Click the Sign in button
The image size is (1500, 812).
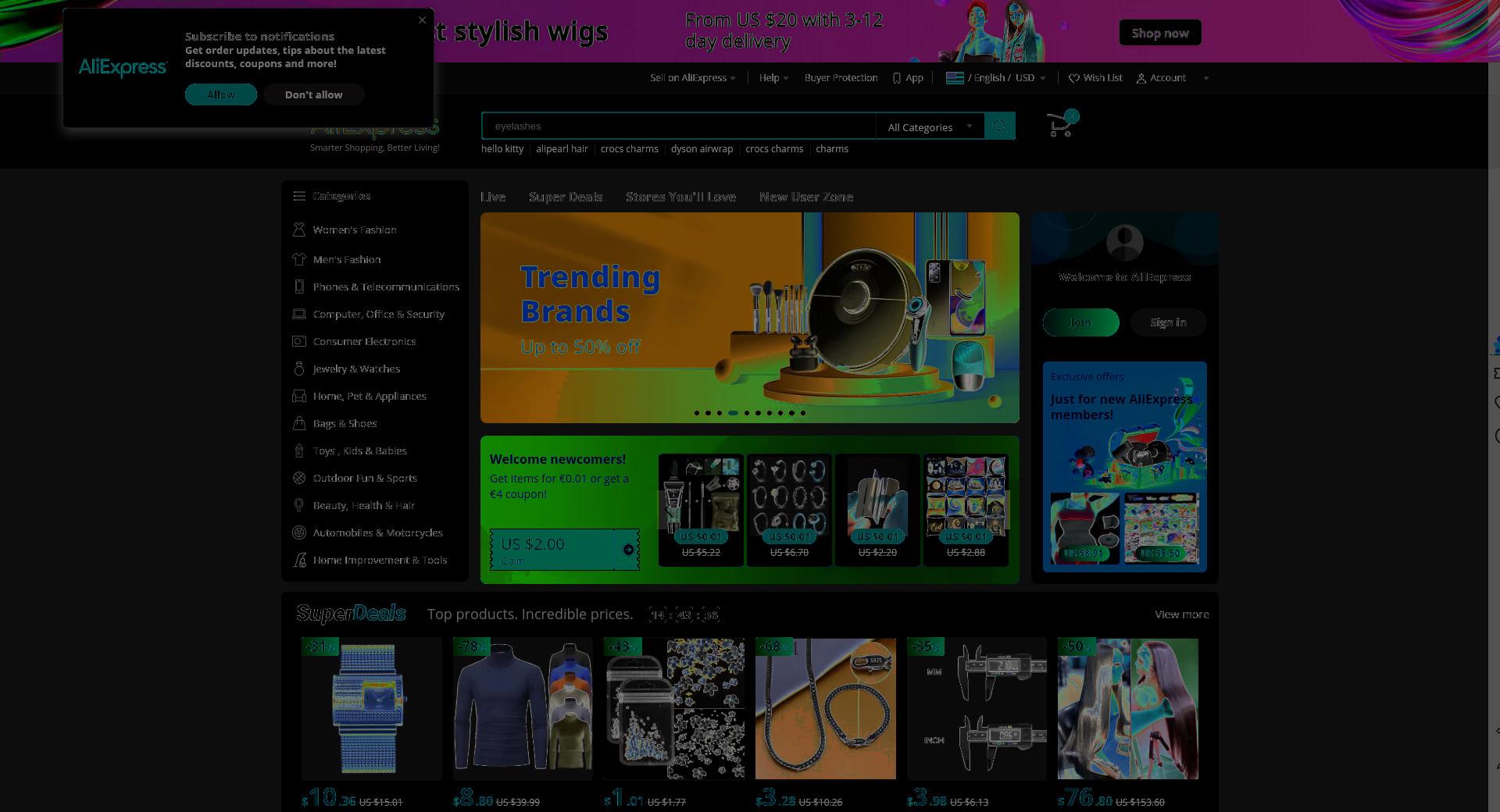click(x=1168, y=322)
